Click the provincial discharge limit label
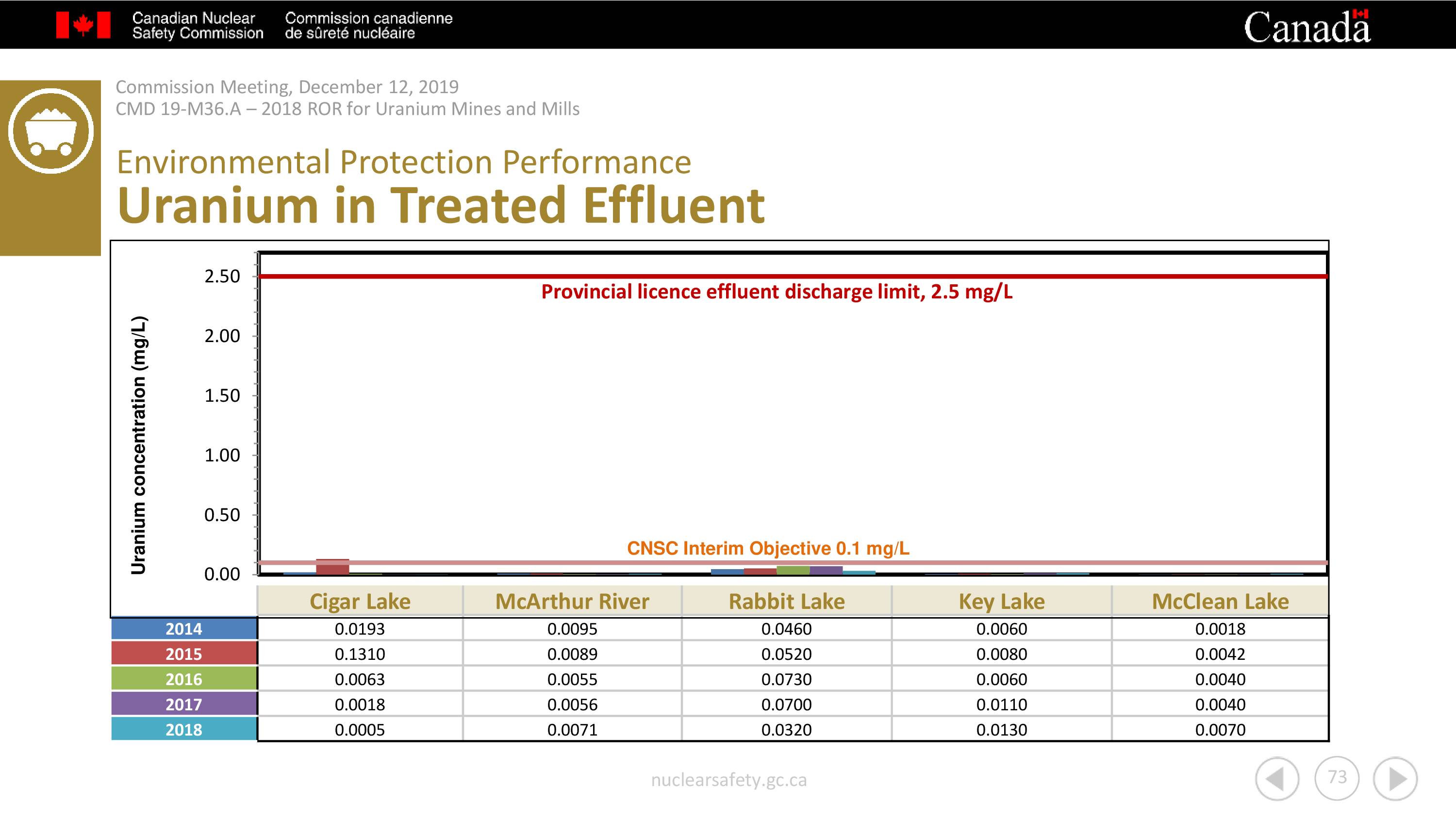Viewport: 1456px width, 819px height. click(x=777, y=292)
